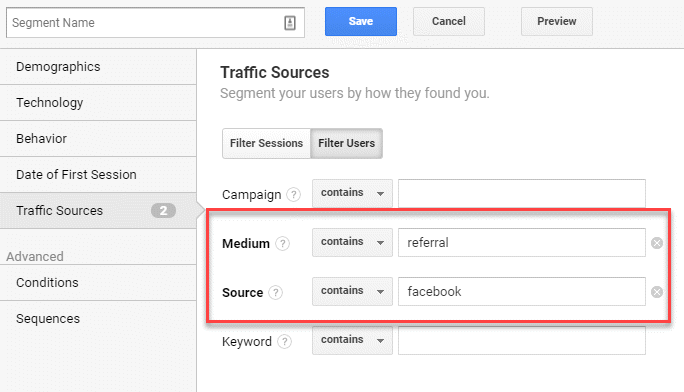Click the Preview button
Viewport: 684px width, 392px height.
(x=557, y=21)
